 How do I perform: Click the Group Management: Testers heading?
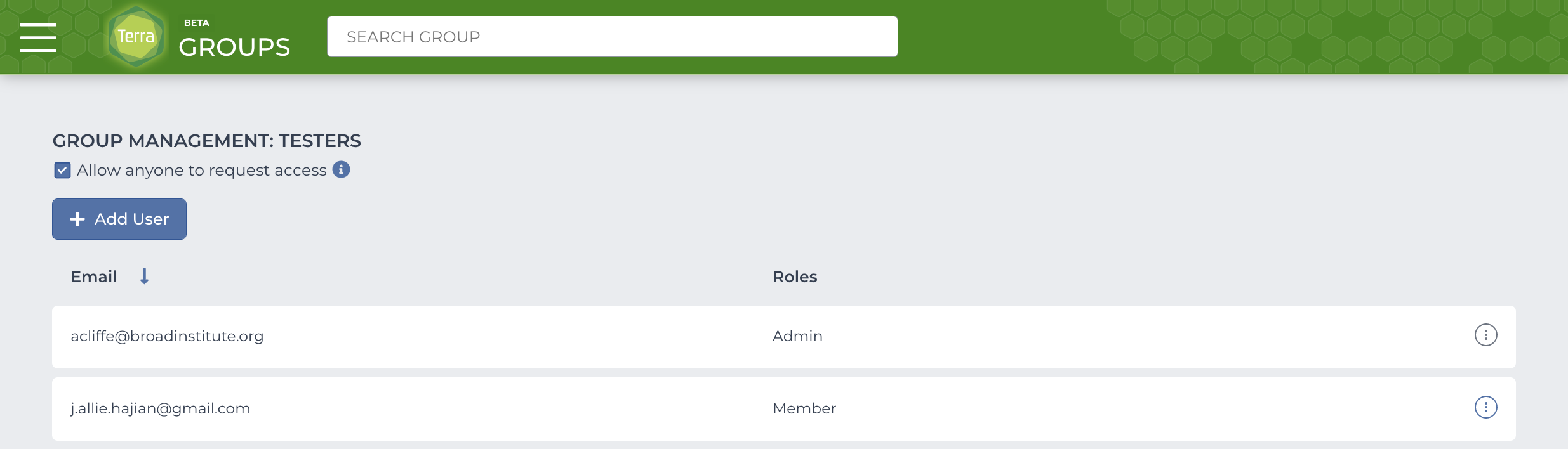[x=207, y=141]
